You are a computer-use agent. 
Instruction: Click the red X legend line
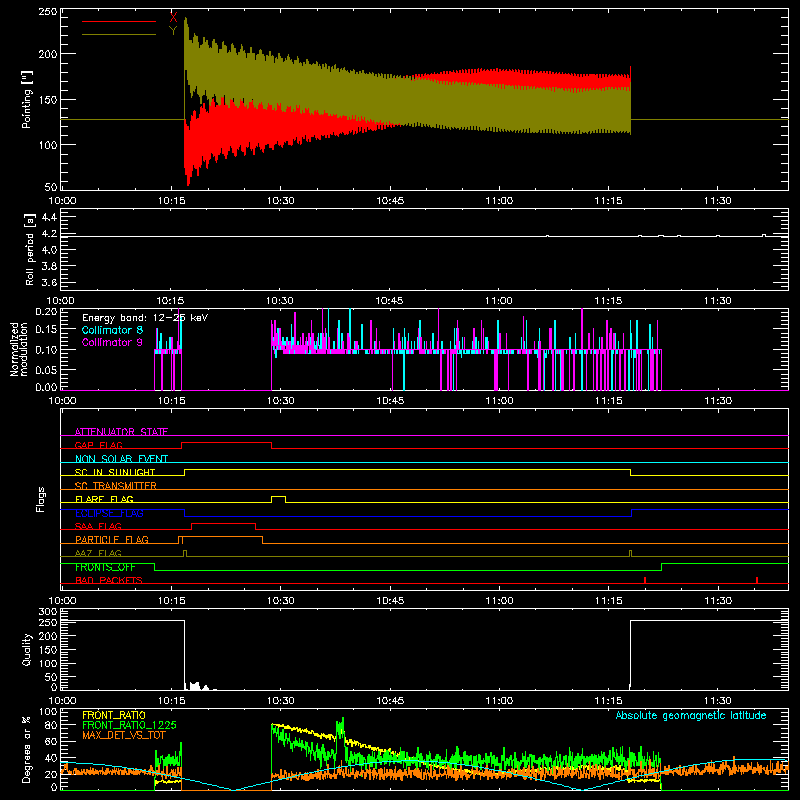click(x=119, y=21)
